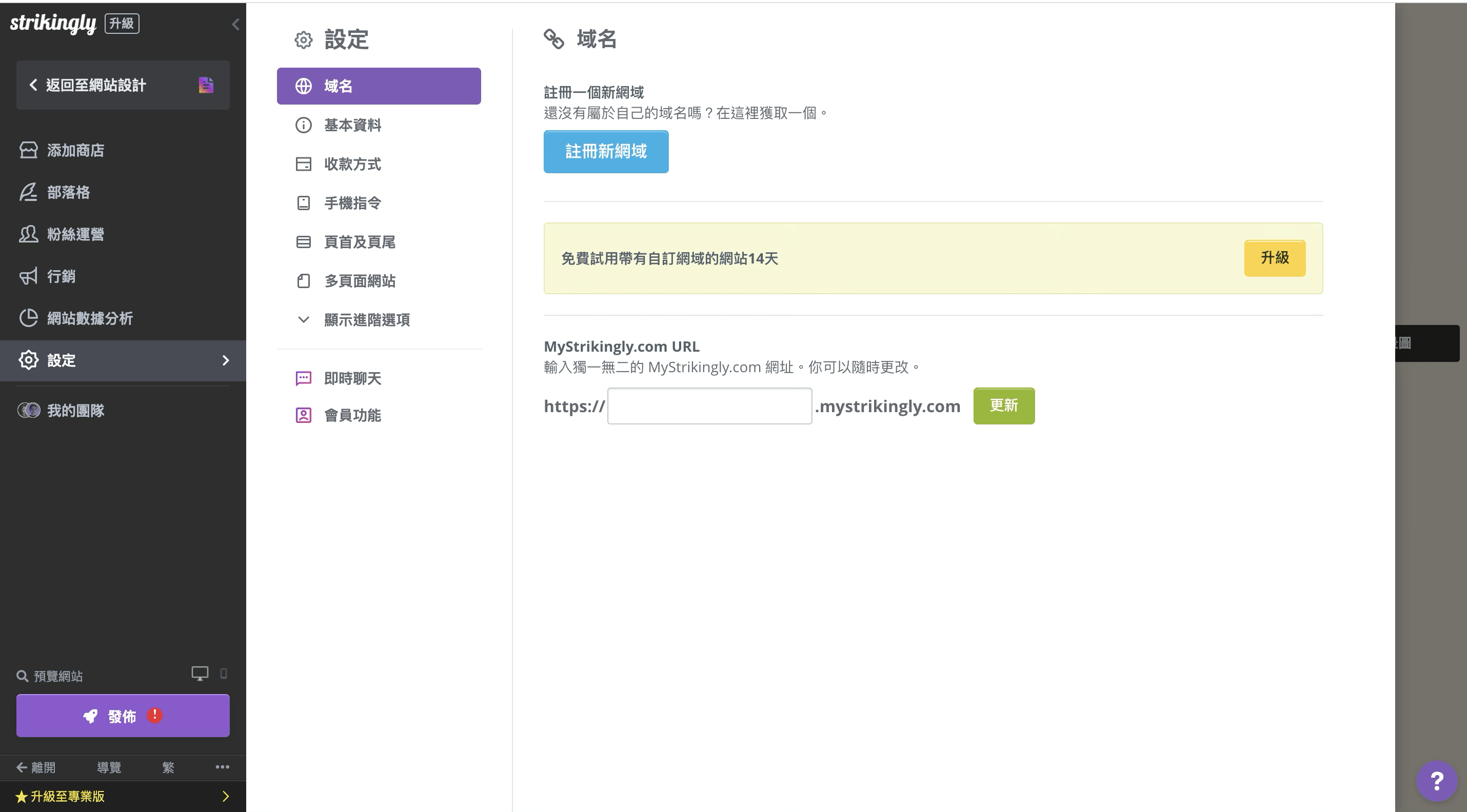This screenshot has width=1467, height=812.
Task: Select the 部落格 blog icon
Action: point(29,192)
